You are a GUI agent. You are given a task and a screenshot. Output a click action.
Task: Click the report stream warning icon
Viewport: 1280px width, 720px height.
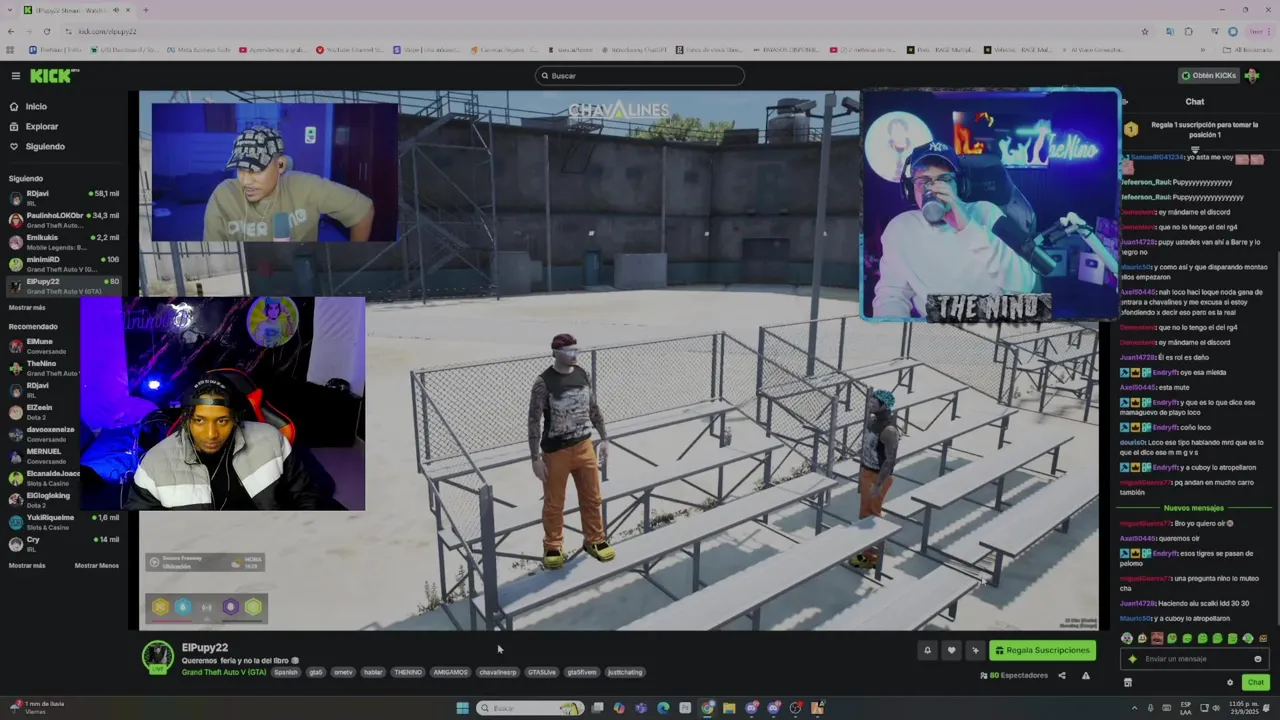[x=1086, y=676]
